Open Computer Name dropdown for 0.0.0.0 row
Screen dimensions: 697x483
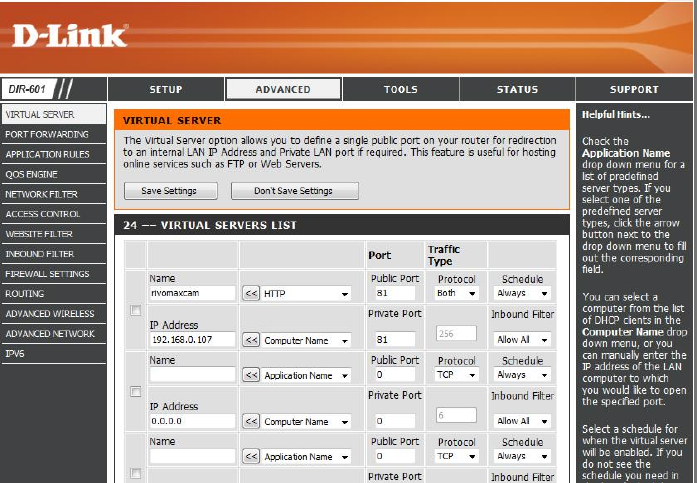(306, 422)
